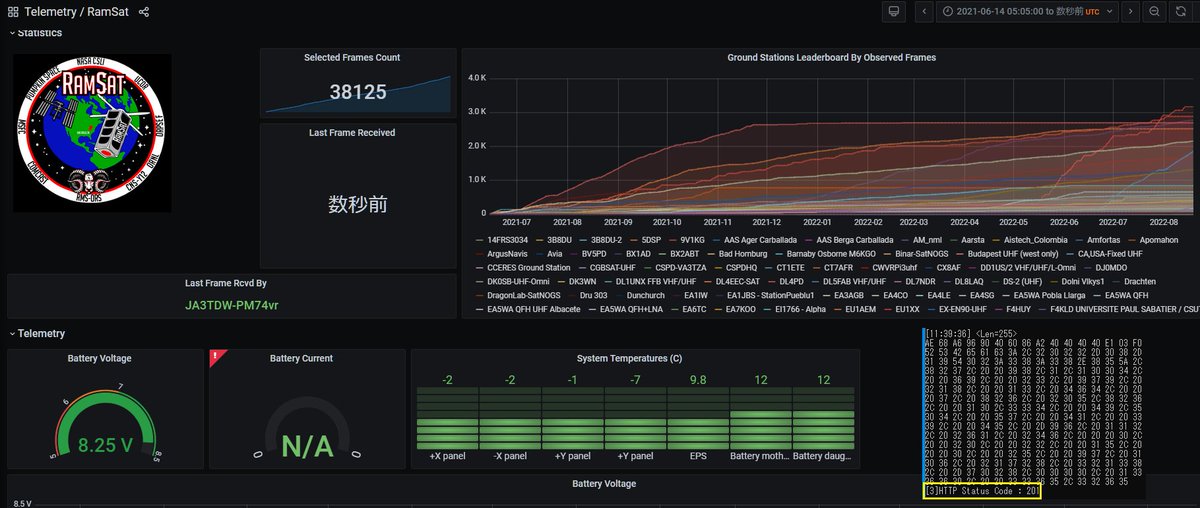
Task: Open the Last Frame Received panel menu
Action: (352, 132)
